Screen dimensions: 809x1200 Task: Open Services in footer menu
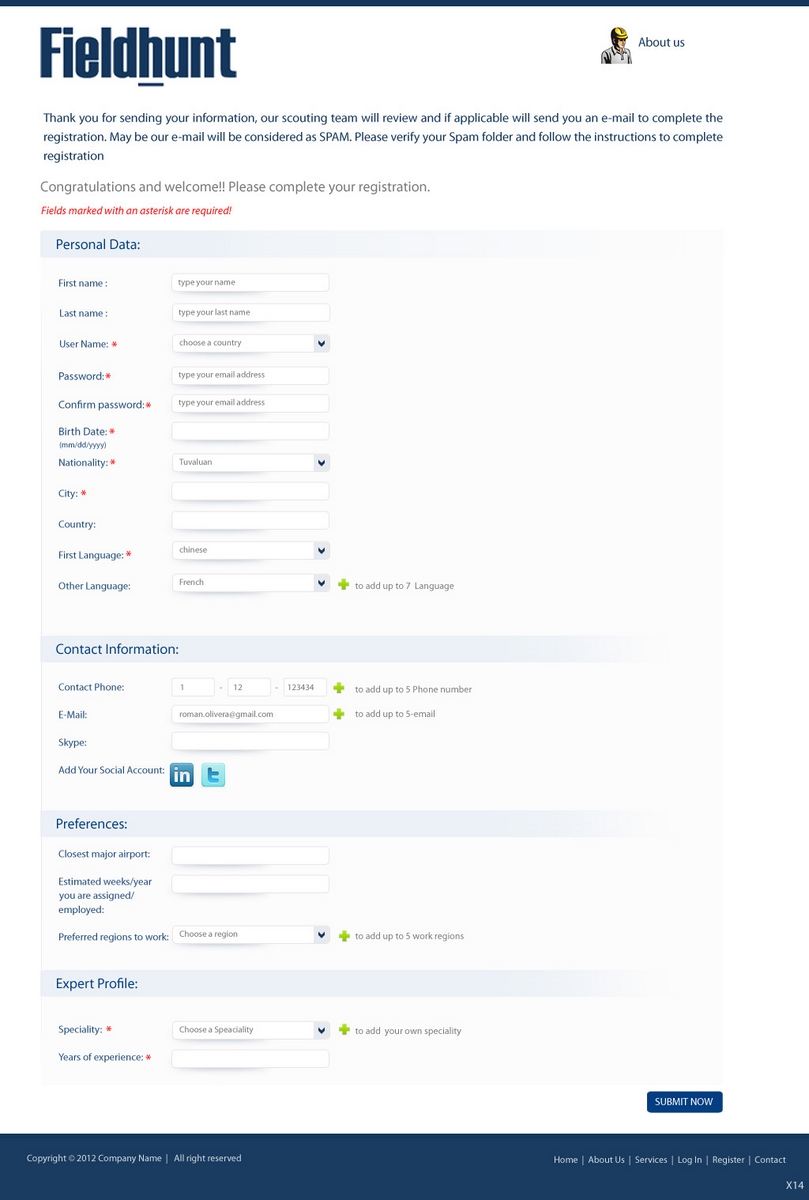click(651, 1160)
